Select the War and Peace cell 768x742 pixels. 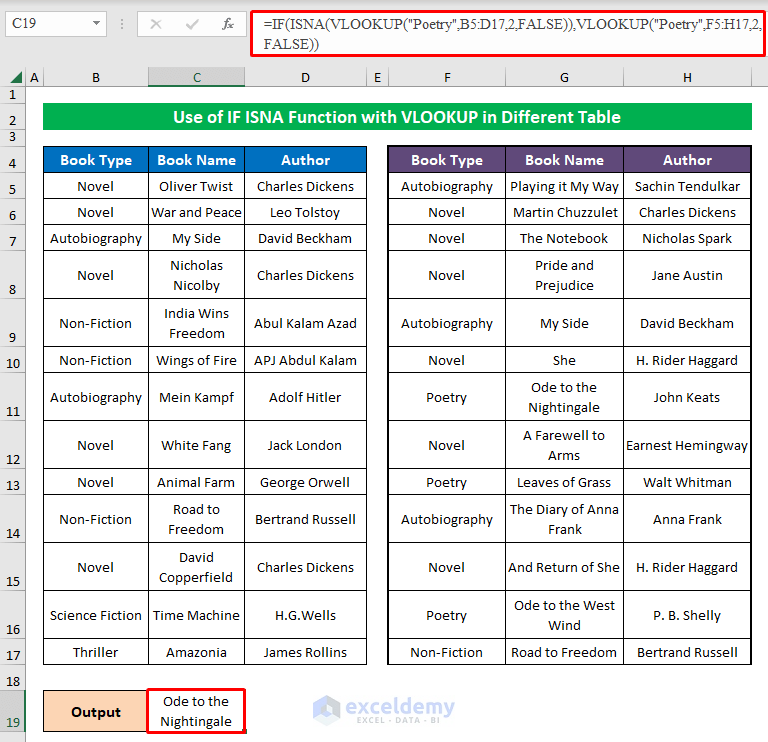(x=196, y=212)
